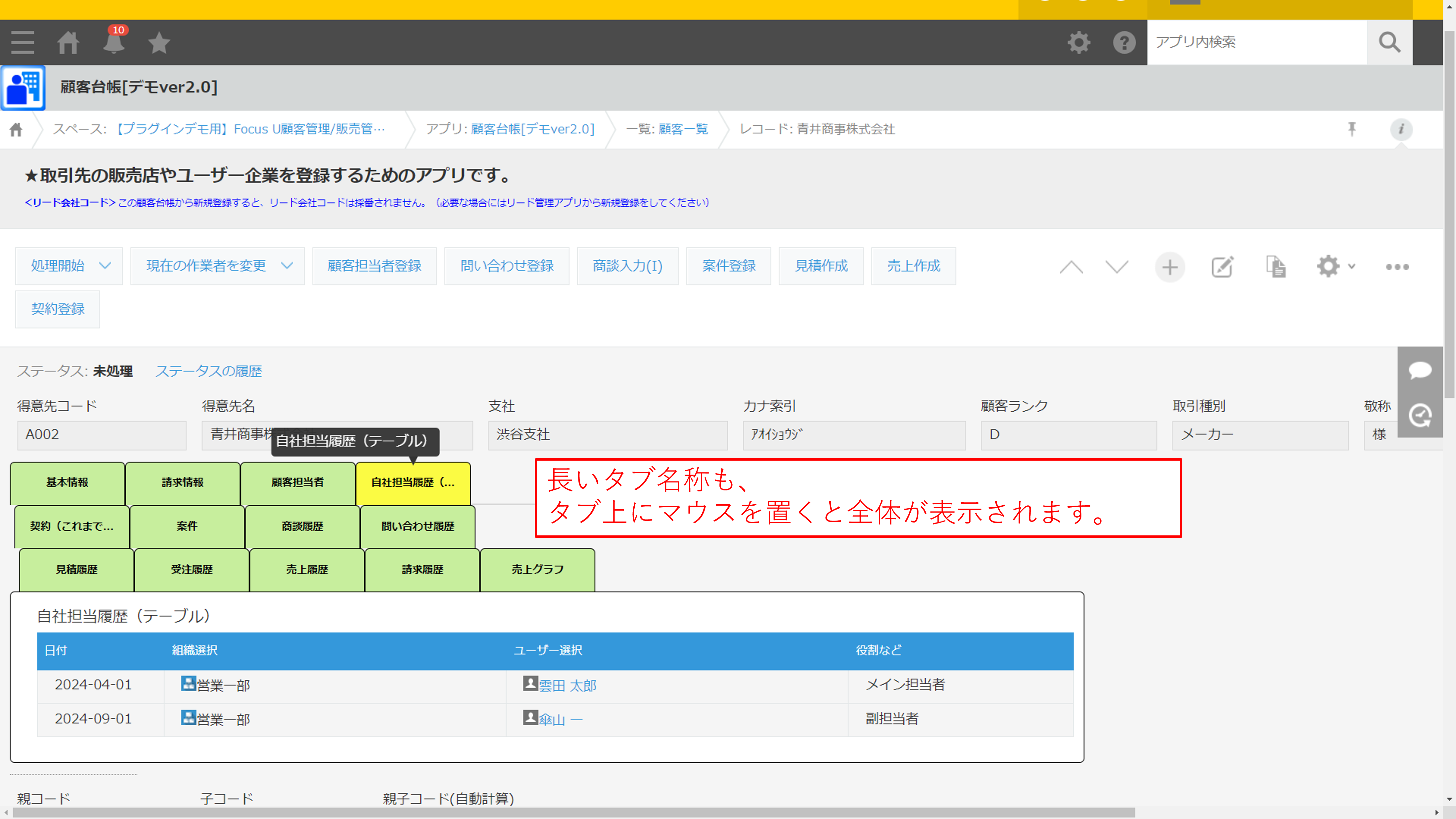Go to next record down arrow
This screenshot has width=1456, height=819.
(x=1116, y=267)
